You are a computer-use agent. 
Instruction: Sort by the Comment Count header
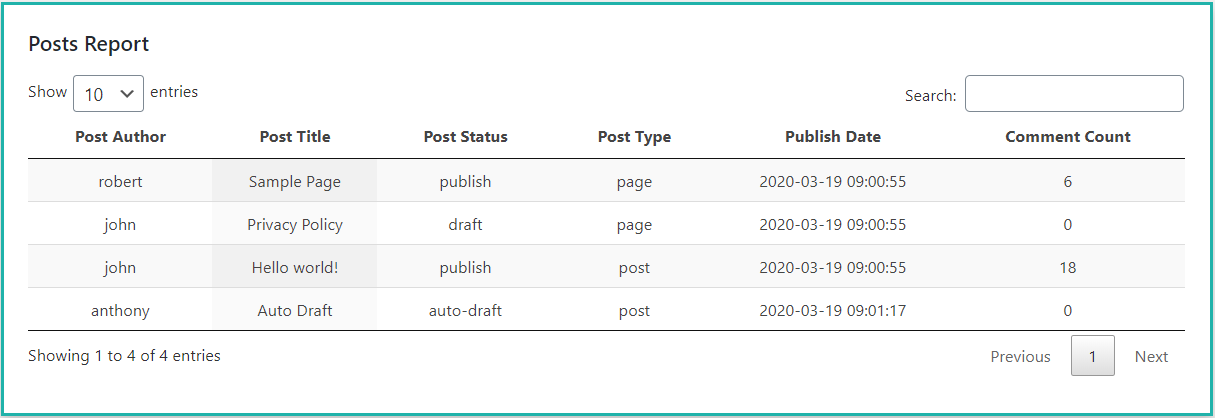pyautogui.click(x=1068, y=137)
